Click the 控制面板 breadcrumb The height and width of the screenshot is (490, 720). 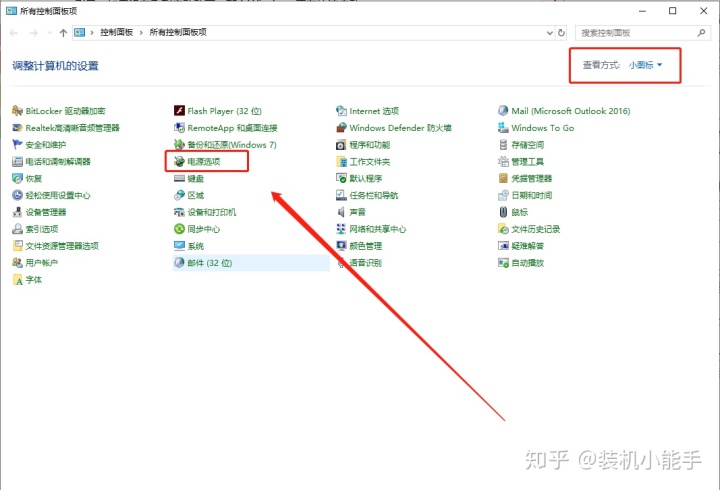pos(117,32)
